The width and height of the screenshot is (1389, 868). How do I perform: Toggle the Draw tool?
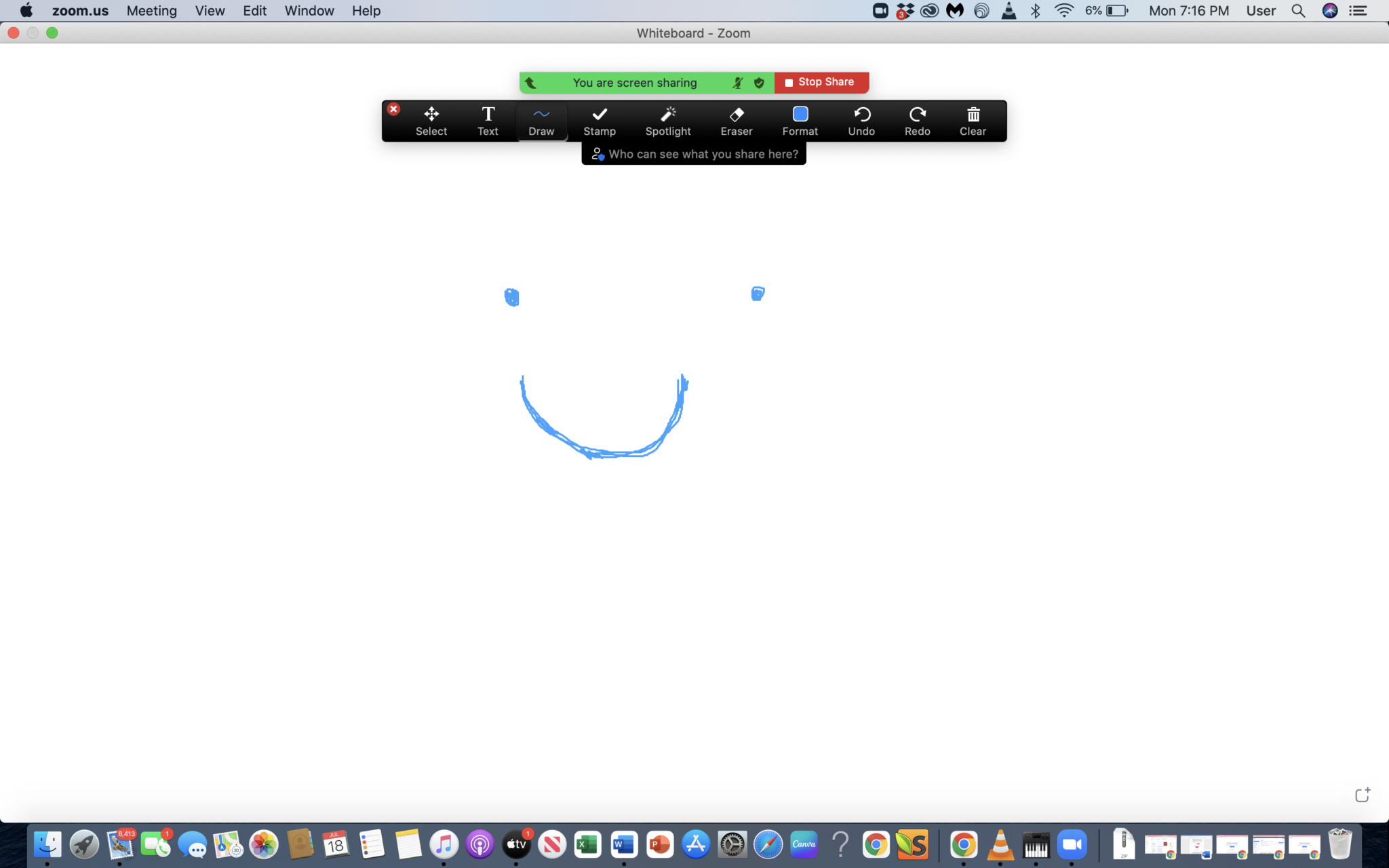click(541, 121)
